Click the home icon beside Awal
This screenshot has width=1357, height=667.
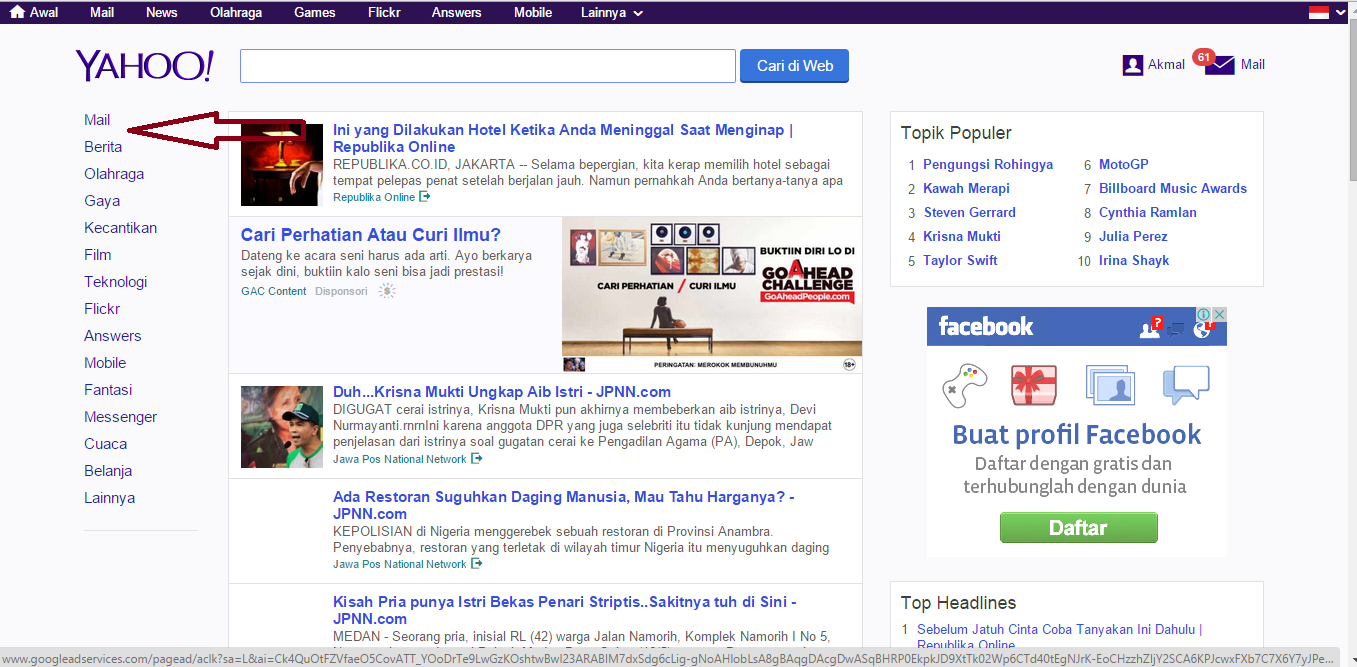click(17, 13)
